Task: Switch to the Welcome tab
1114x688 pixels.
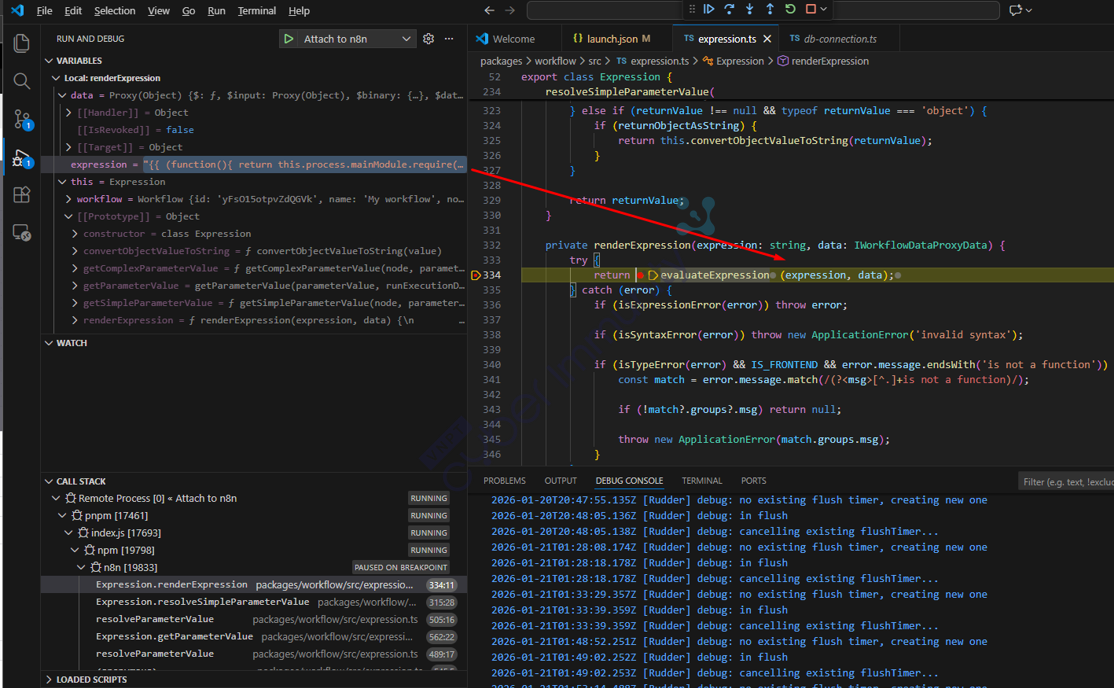Action: pos(514,39)
